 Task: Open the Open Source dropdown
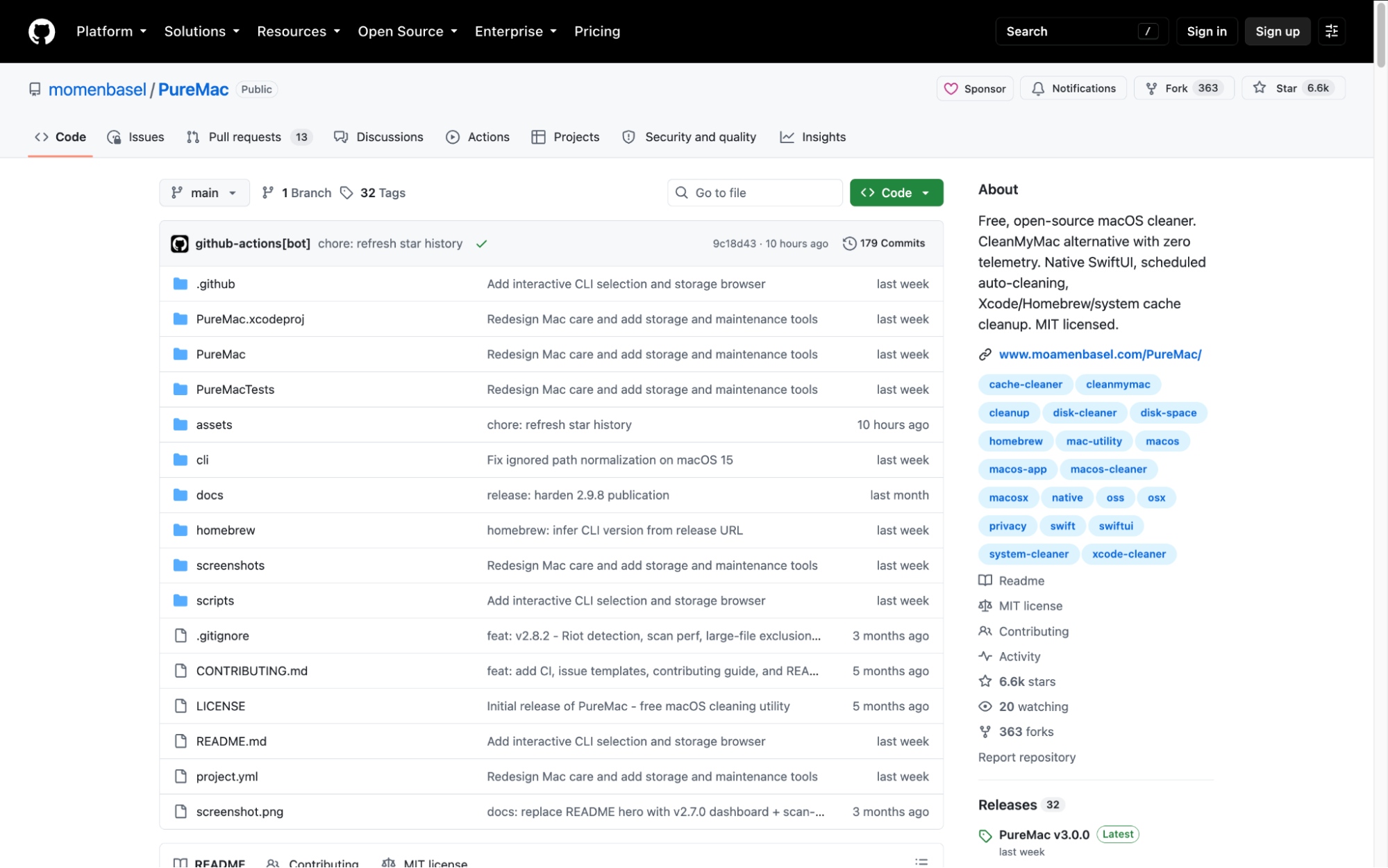(408, 31)
